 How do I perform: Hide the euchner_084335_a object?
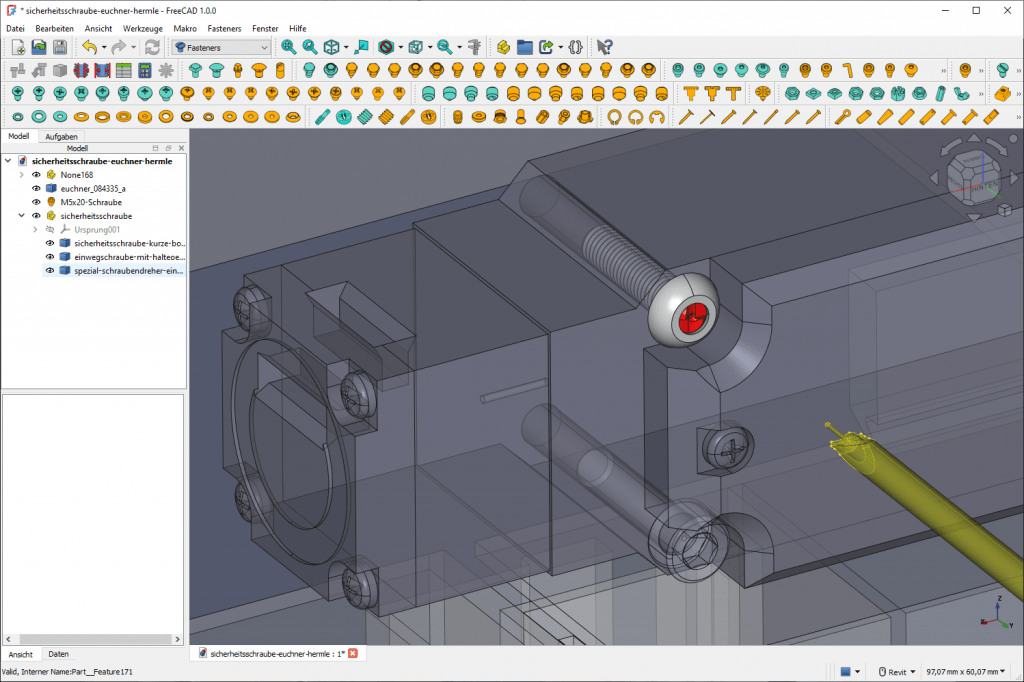tap(36, 188)
